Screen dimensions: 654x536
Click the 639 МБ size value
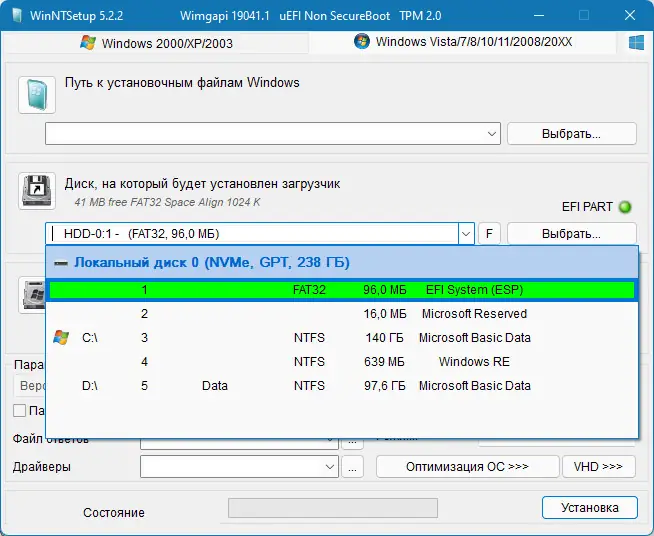(384, 362)
